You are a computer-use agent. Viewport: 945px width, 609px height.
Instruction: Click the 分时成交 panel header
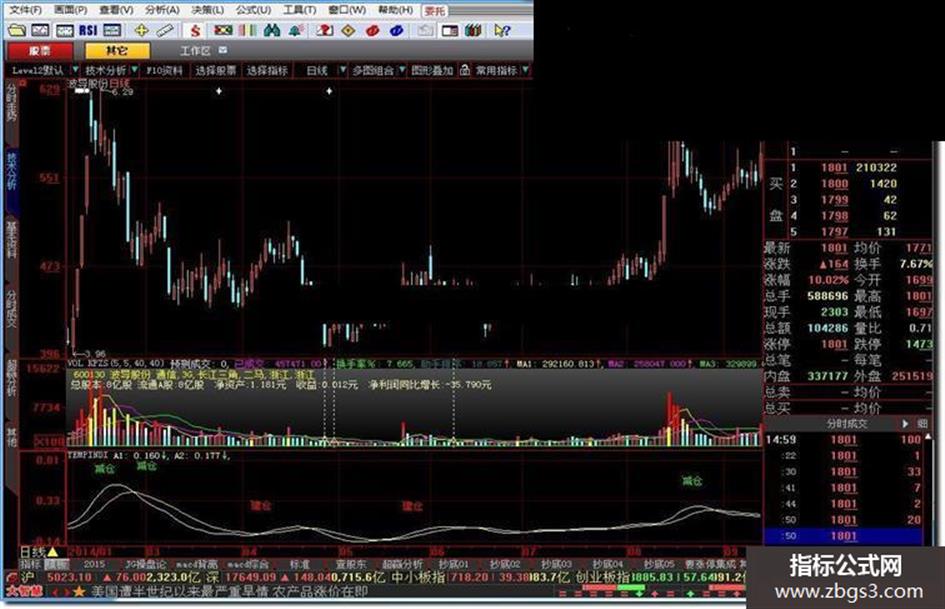point(847,424)
